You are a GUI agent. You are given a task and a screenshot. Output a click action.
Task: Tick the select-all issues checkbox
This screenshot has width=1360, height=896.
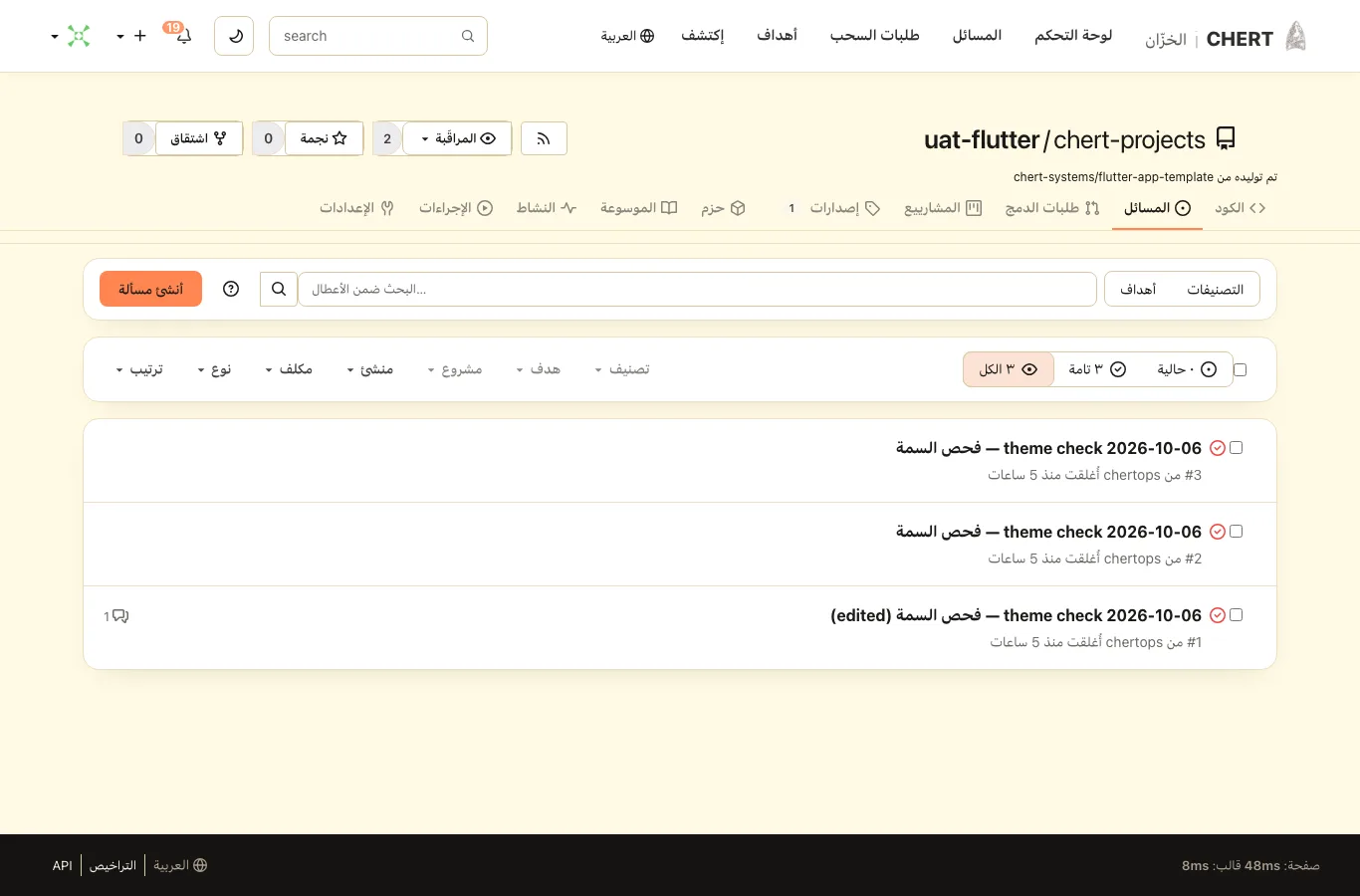(x=1240, y=369)
